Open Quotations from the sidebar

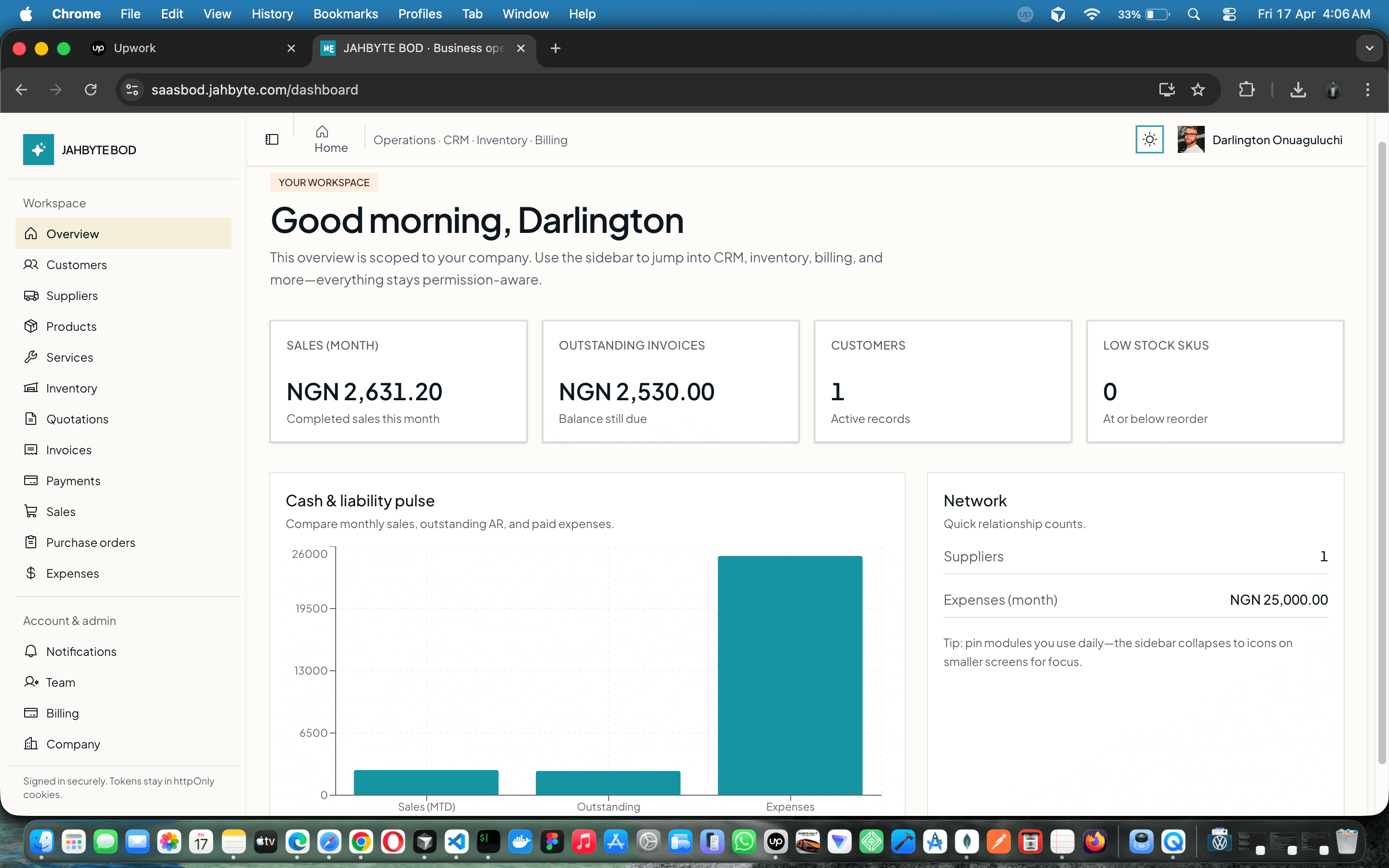tap(77, 419)
